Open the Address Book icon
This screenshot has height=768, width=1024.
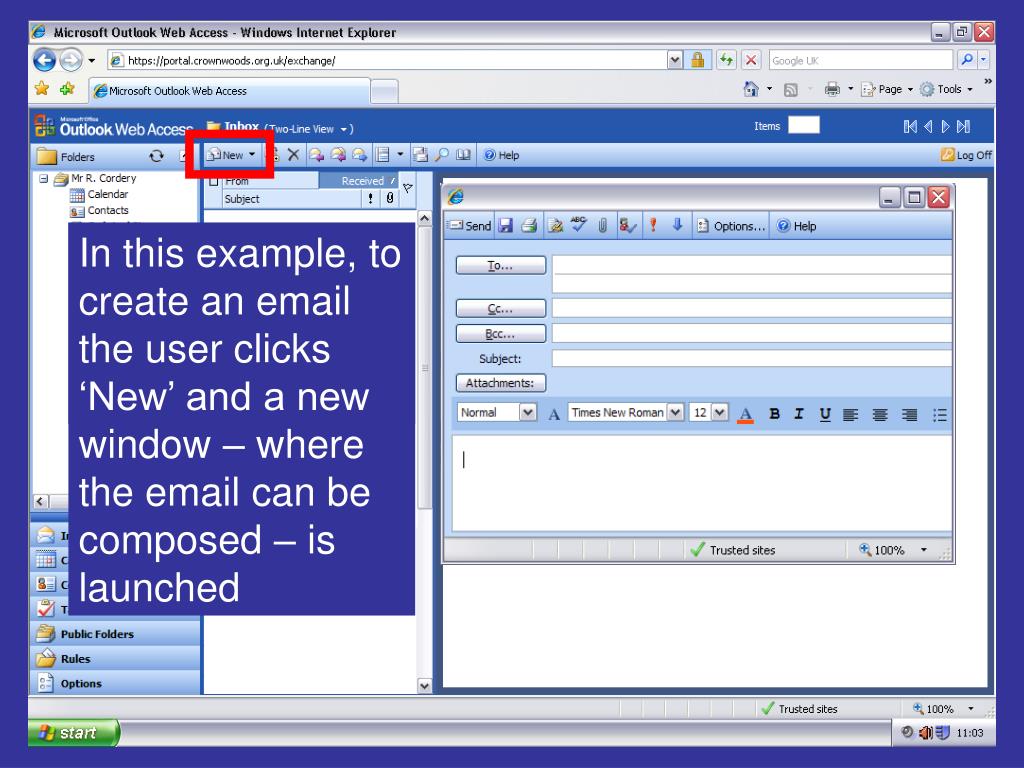(463, 155)
